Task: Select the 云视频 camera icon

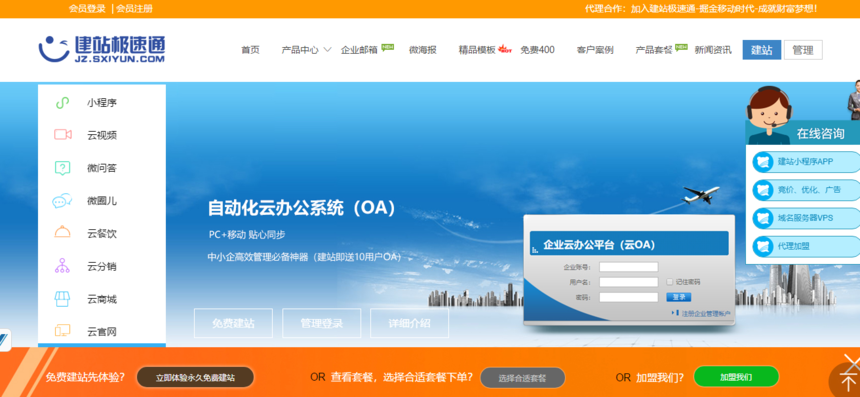Action: tap(63, 135)
